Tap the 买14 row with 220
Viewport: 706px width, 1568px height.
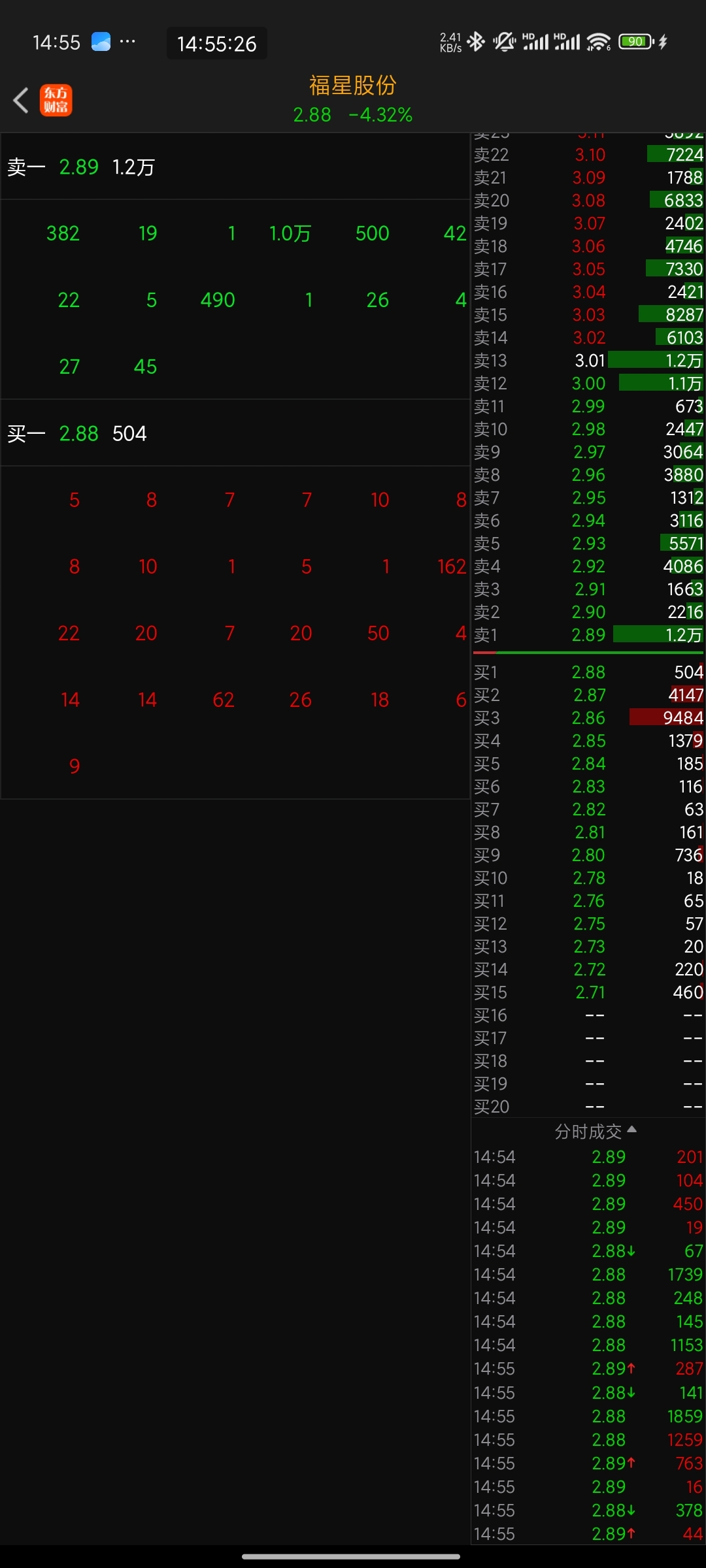588,970
